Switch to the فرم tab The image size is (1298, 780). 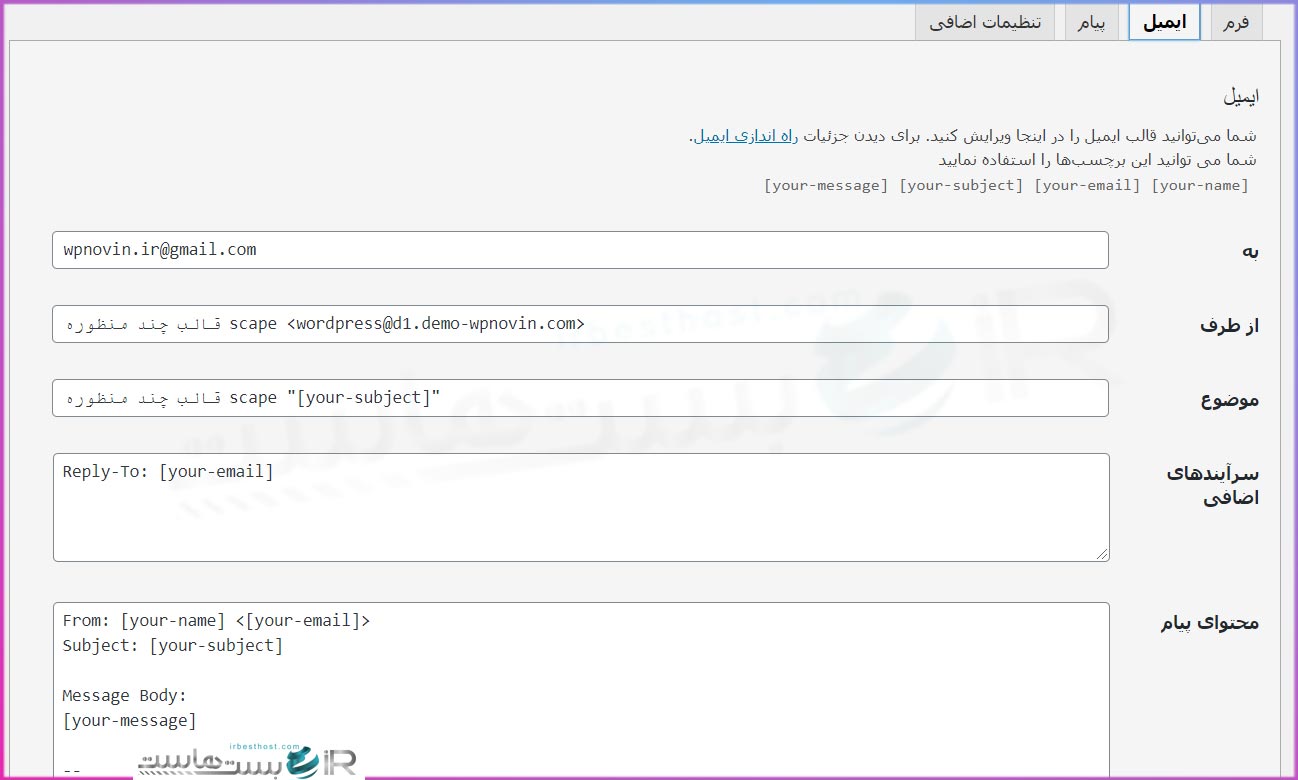click(x=1236, y=21)
